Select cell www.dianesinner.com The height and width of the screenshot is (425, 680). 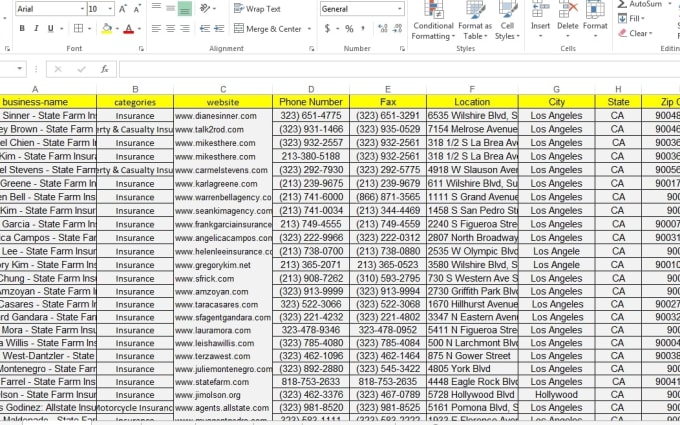pos(223,116)
